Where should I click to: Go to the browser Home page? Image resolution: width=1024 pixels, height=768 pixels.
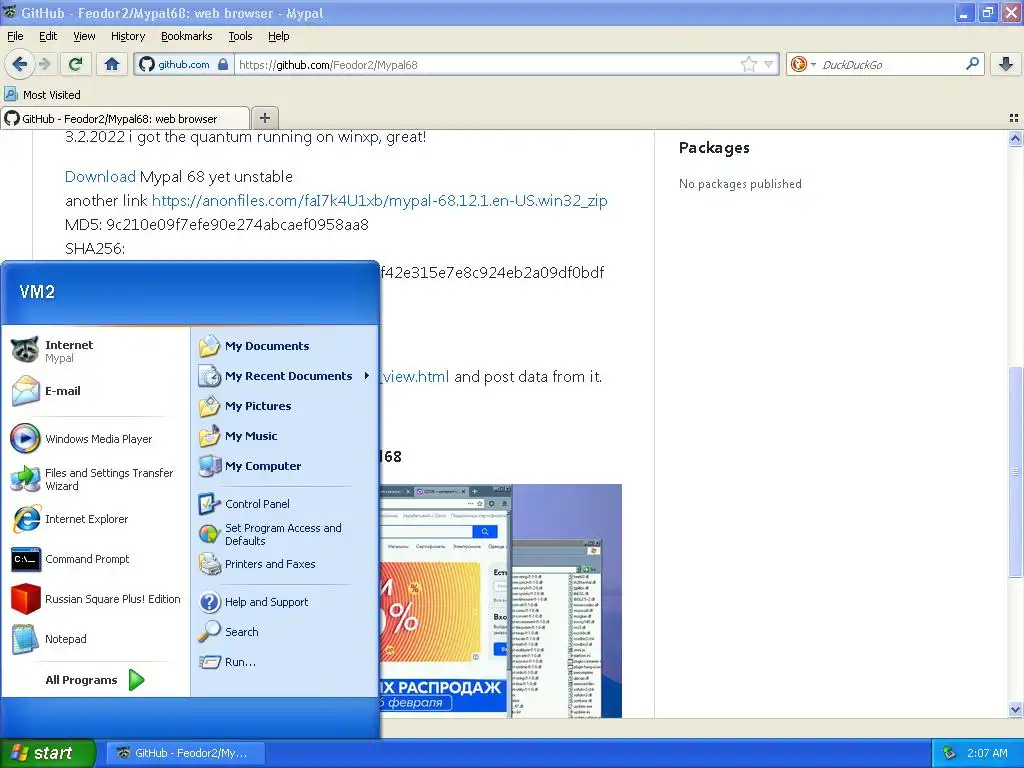(x=112, y=64)
